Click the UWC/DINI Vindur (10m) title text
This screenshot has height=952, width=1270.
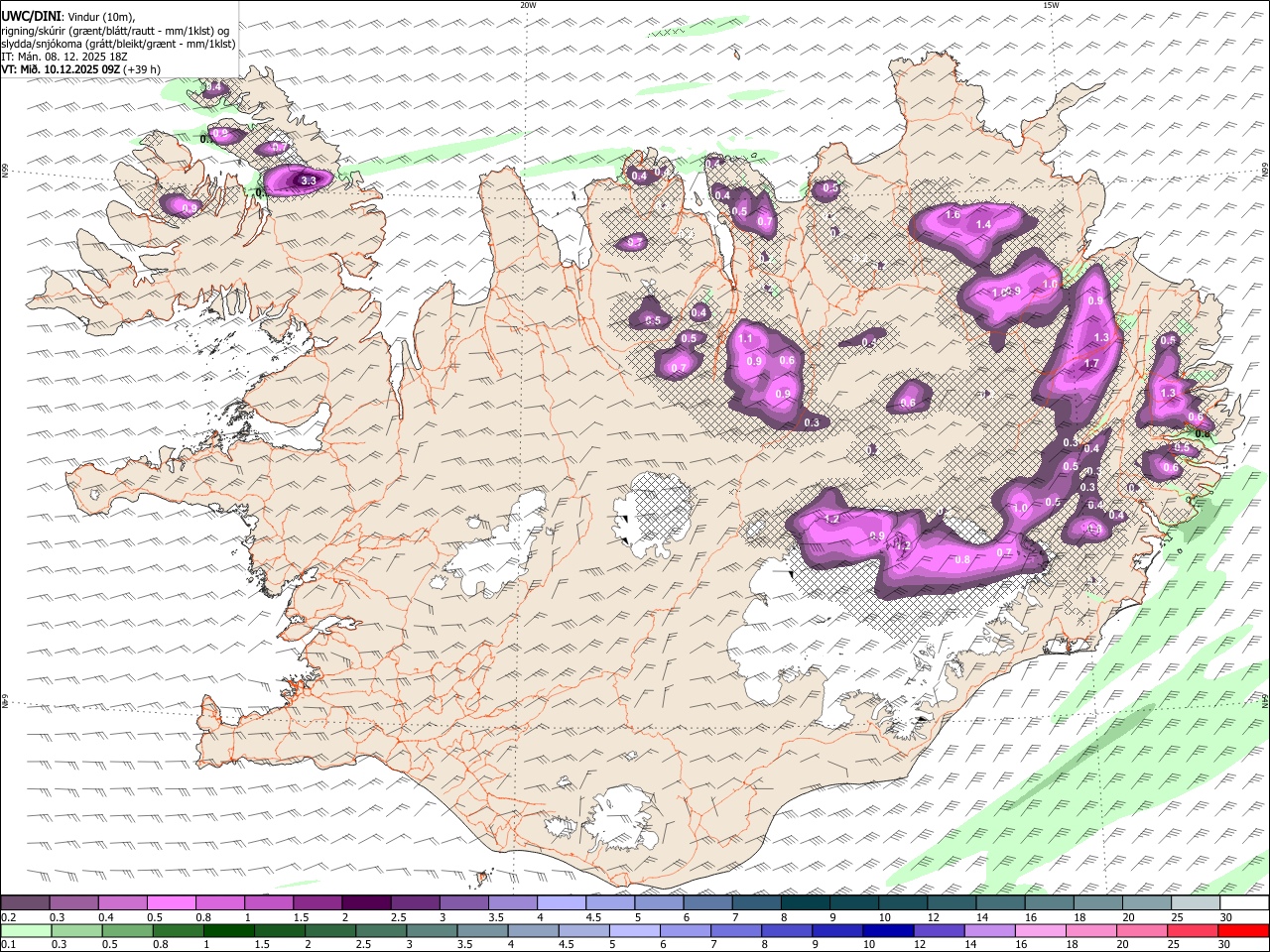tap(67, 17)
